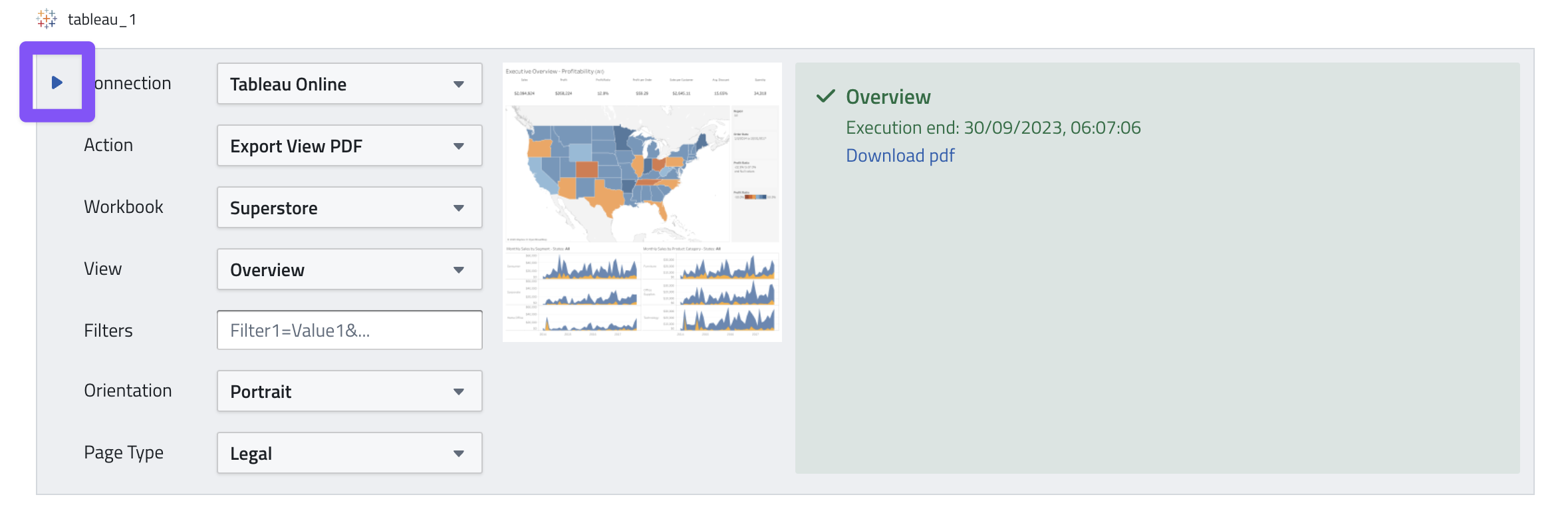The image size is (1568, 523).
Task: Click the Overview result heading
Action: pos(888,97)
